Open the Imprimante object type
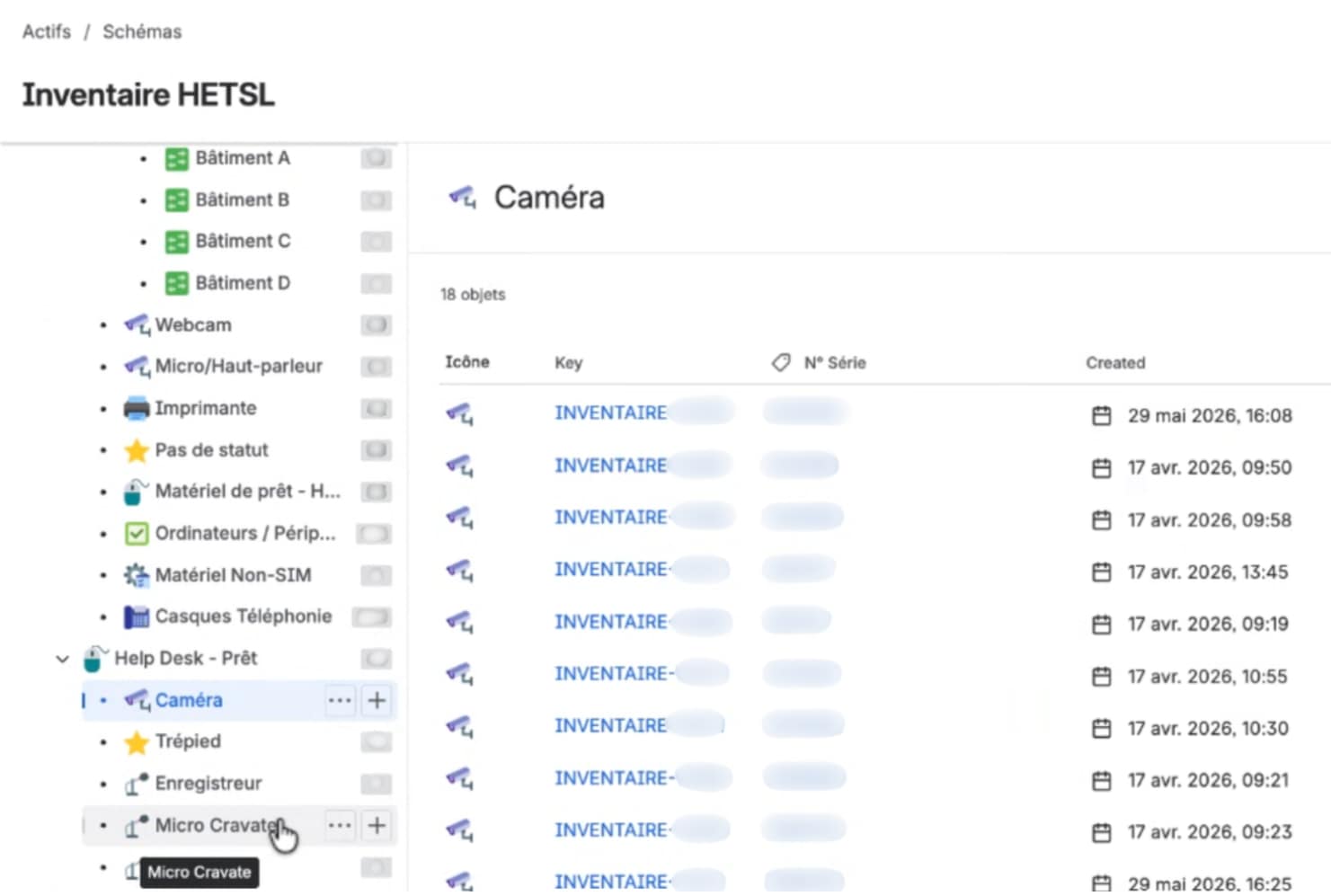Screen dimensions: 1331x896 [206, 408]
